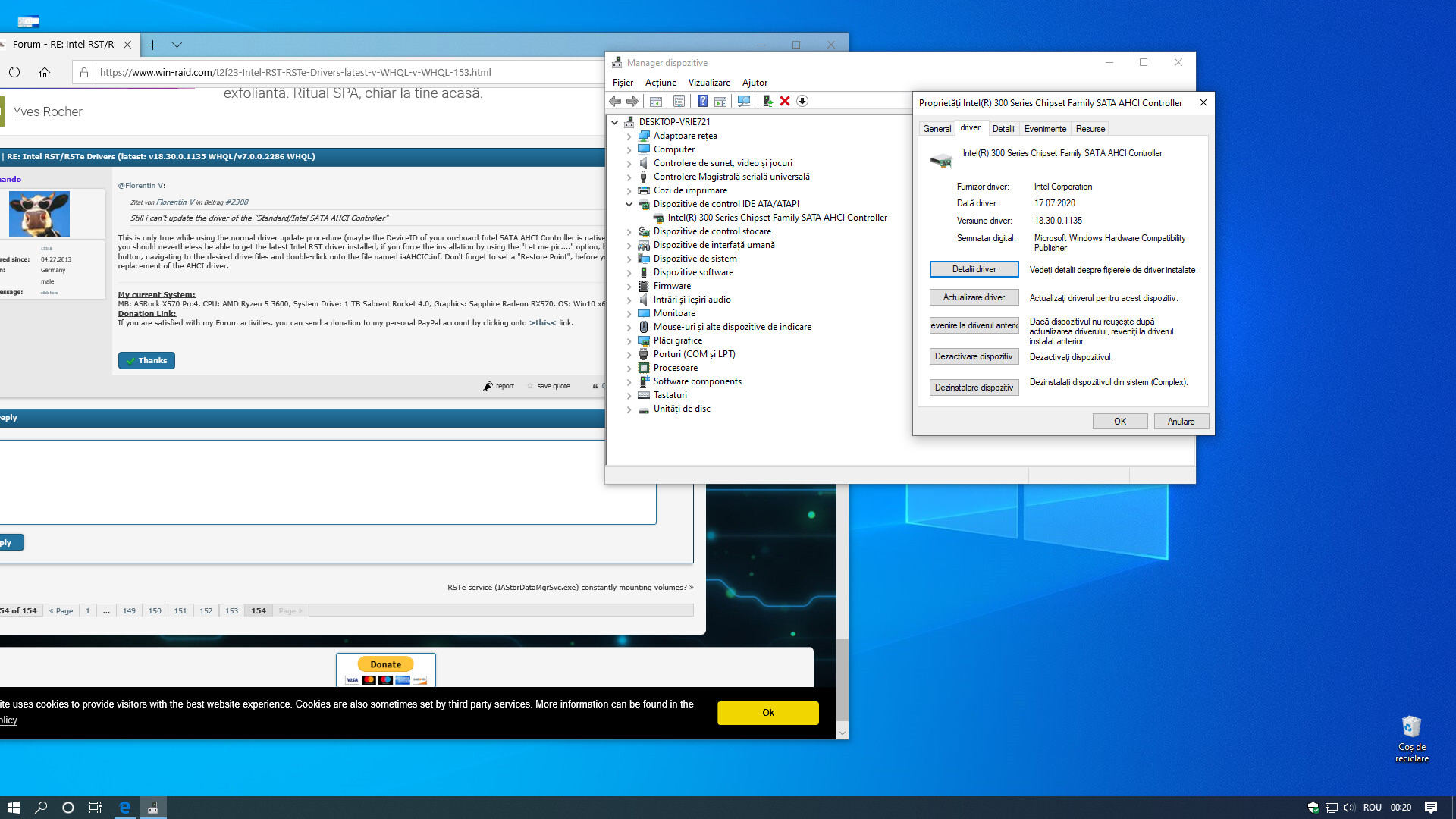The width and height of the screenshot is (1456, 819).
Task: Open Task View on taskbar
Action: pos(96,808)
